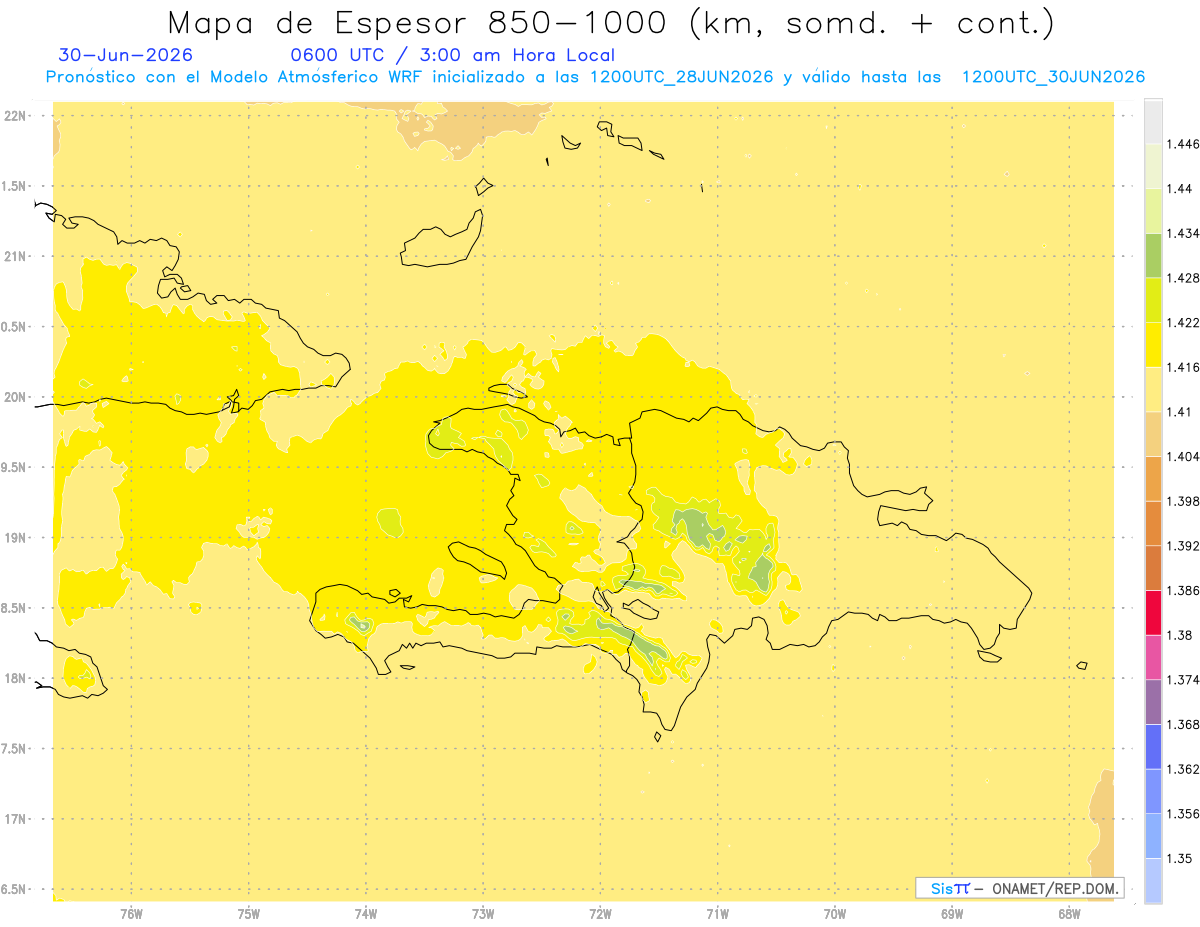Click the '1.398' legend value
The image size is (1200, 927).
(1182, 502)
